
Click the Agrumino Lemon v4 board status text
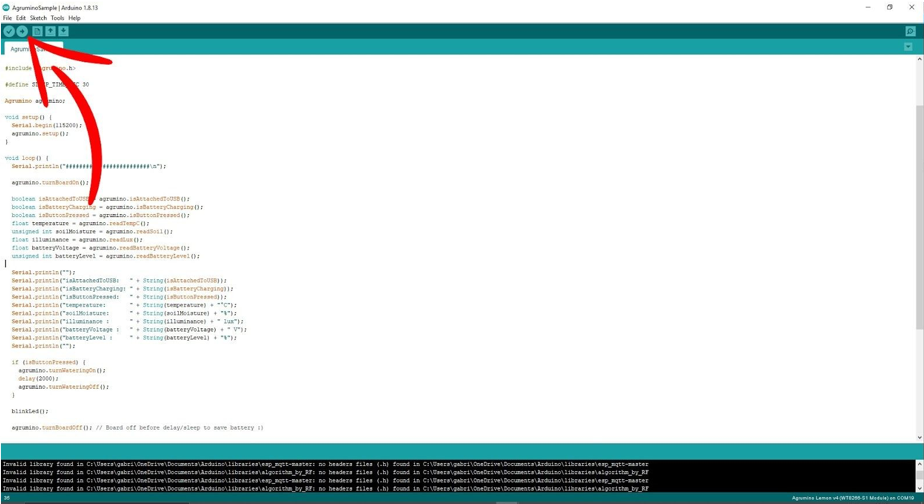pos(853,498)
